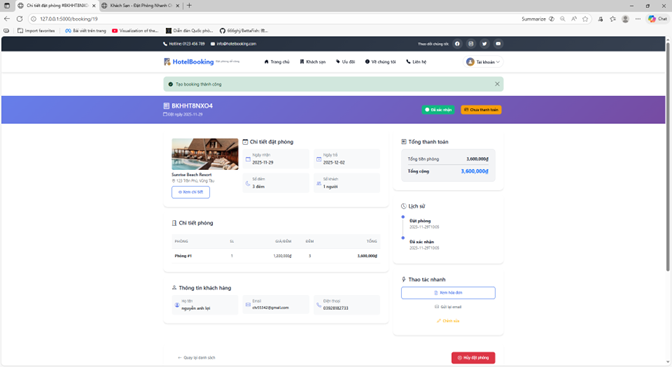The height and width of the screenshot is (367, 672).
Task: Click the lightbulb icon beside 'Thao tác nhanh'
Action: [x=403, y=279]
